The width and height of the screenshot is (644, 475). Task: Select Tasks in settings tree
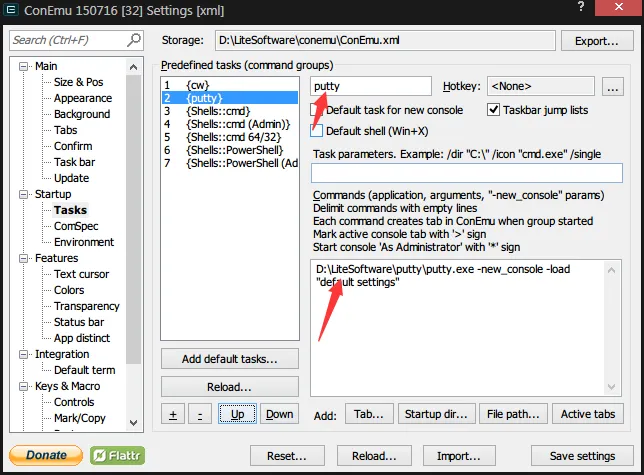pos(70,210)
